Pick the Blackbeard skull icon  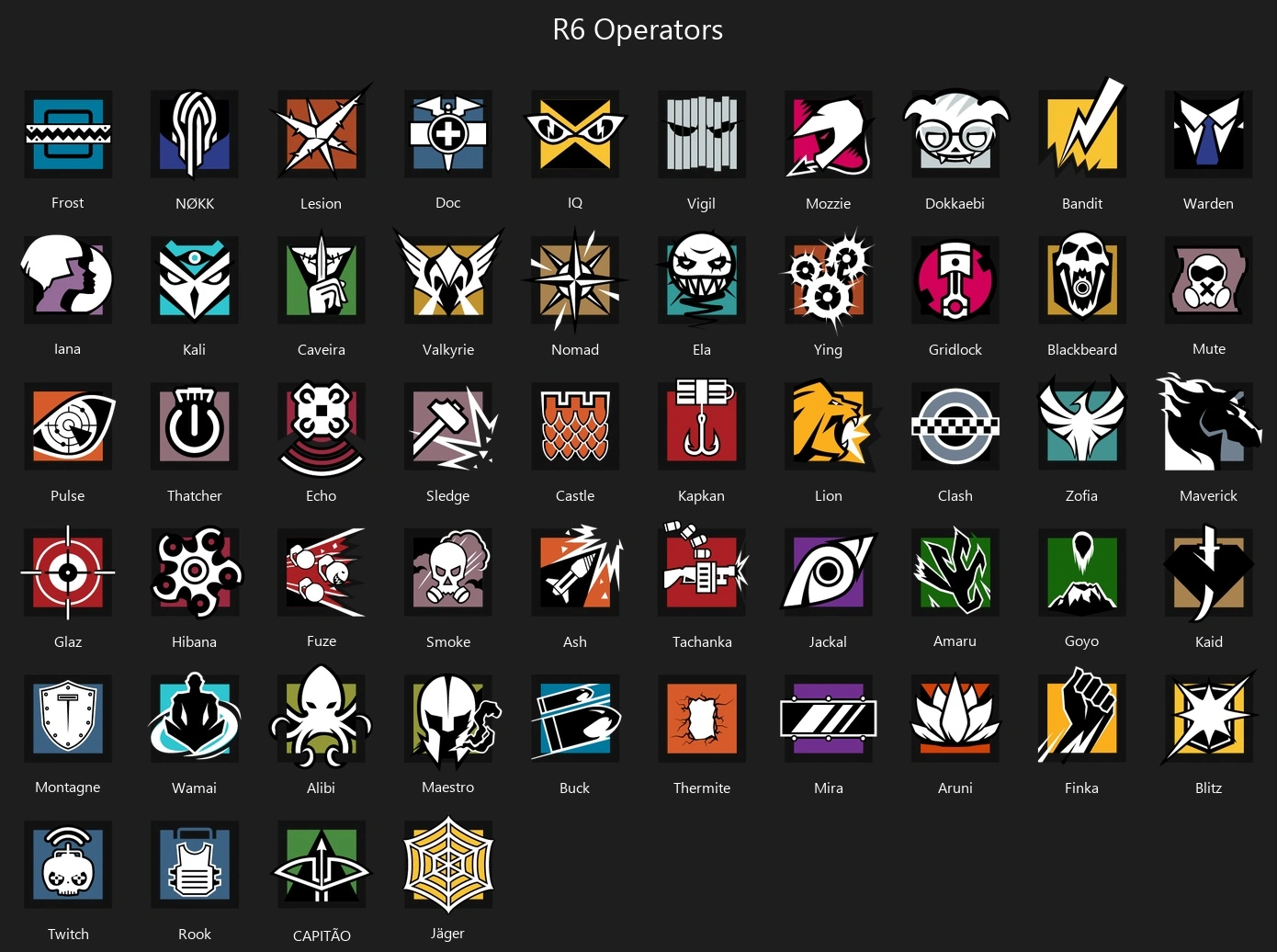1082,279
